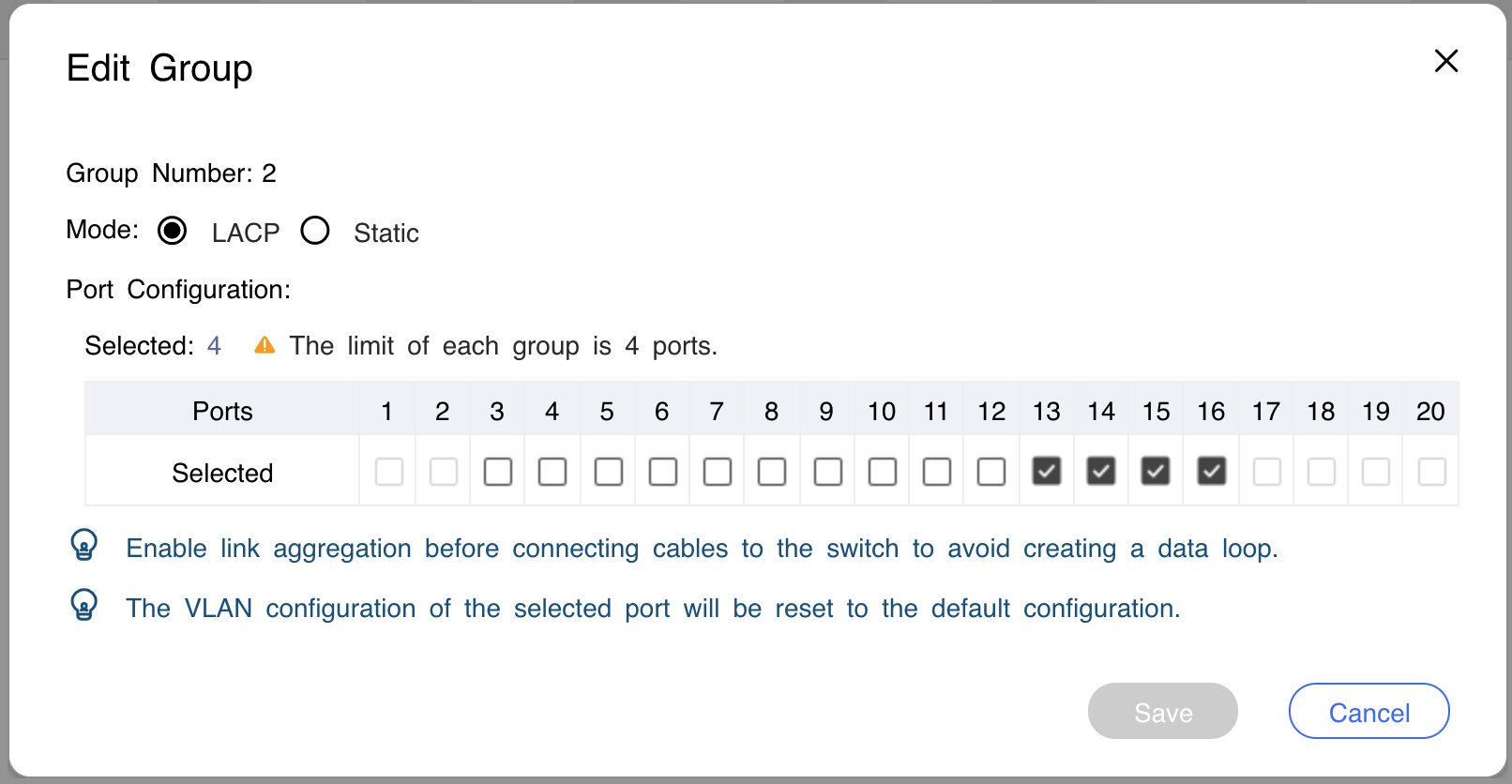1512x784 pixels.
Task: Uncheck port 14 checkbox
Action: [1101, 471]
